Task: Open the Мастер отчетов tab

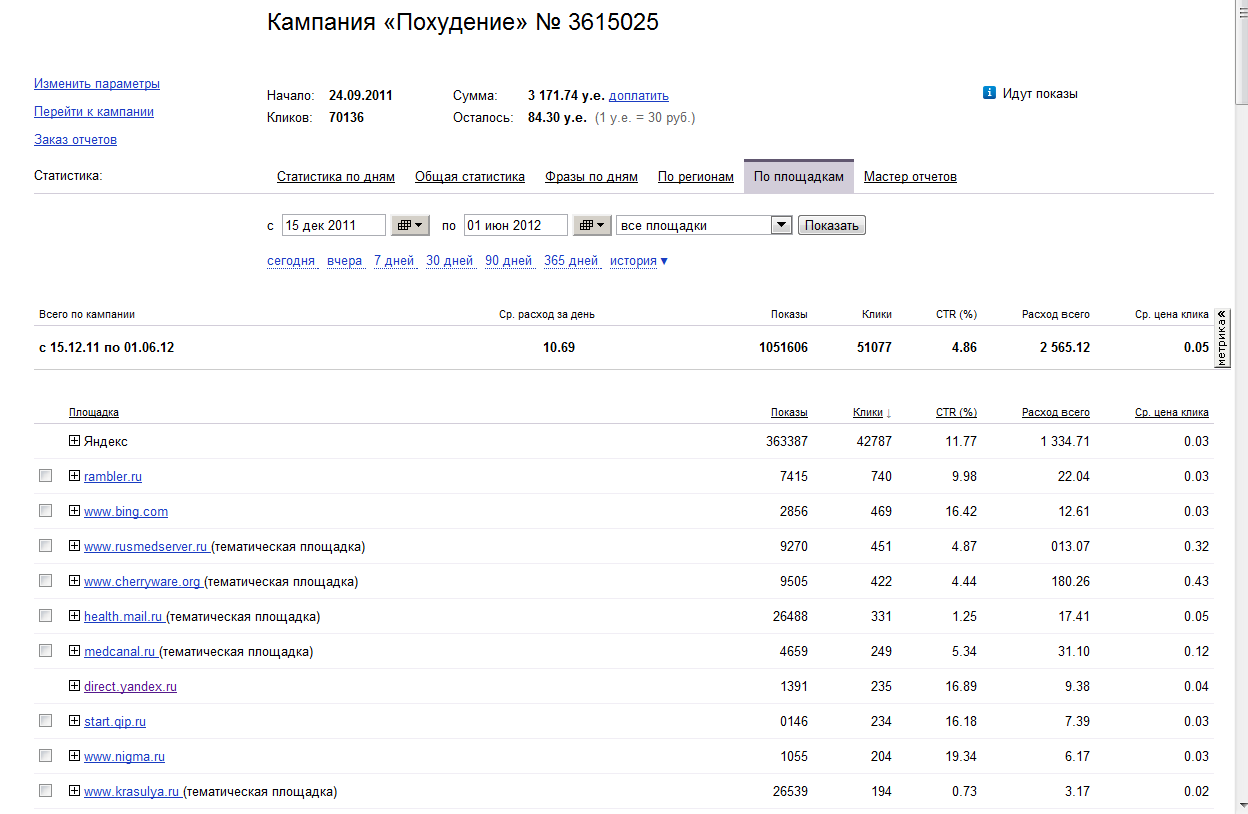Action: 910,177
